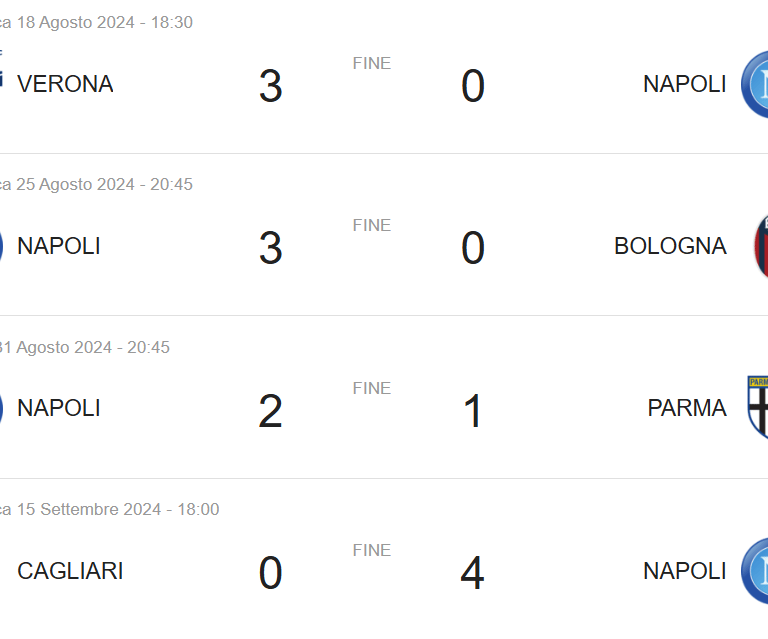Click Napoli score 4 against Cagliari

(473, 572)
